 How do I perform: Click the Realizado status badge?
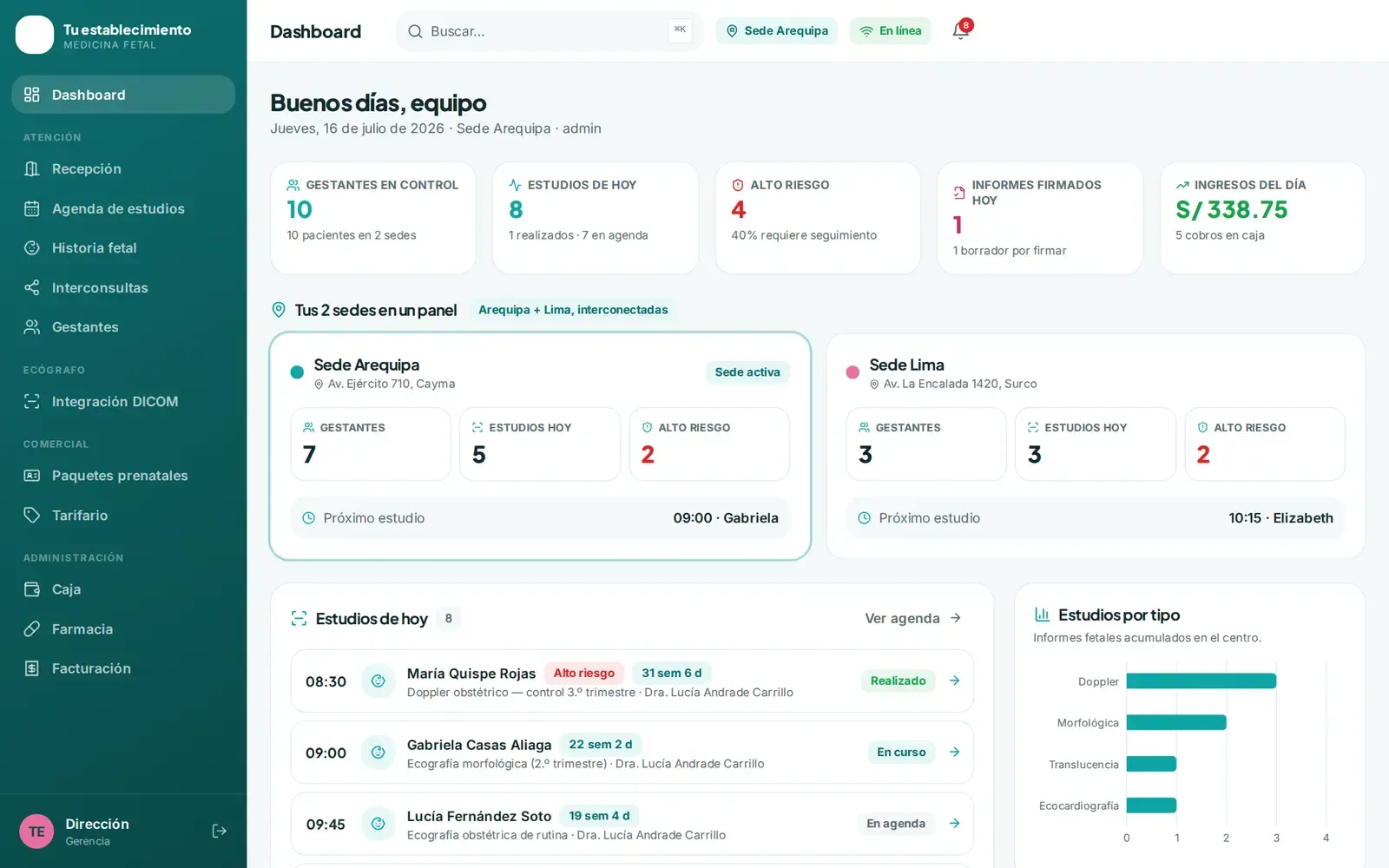(898, 681)
